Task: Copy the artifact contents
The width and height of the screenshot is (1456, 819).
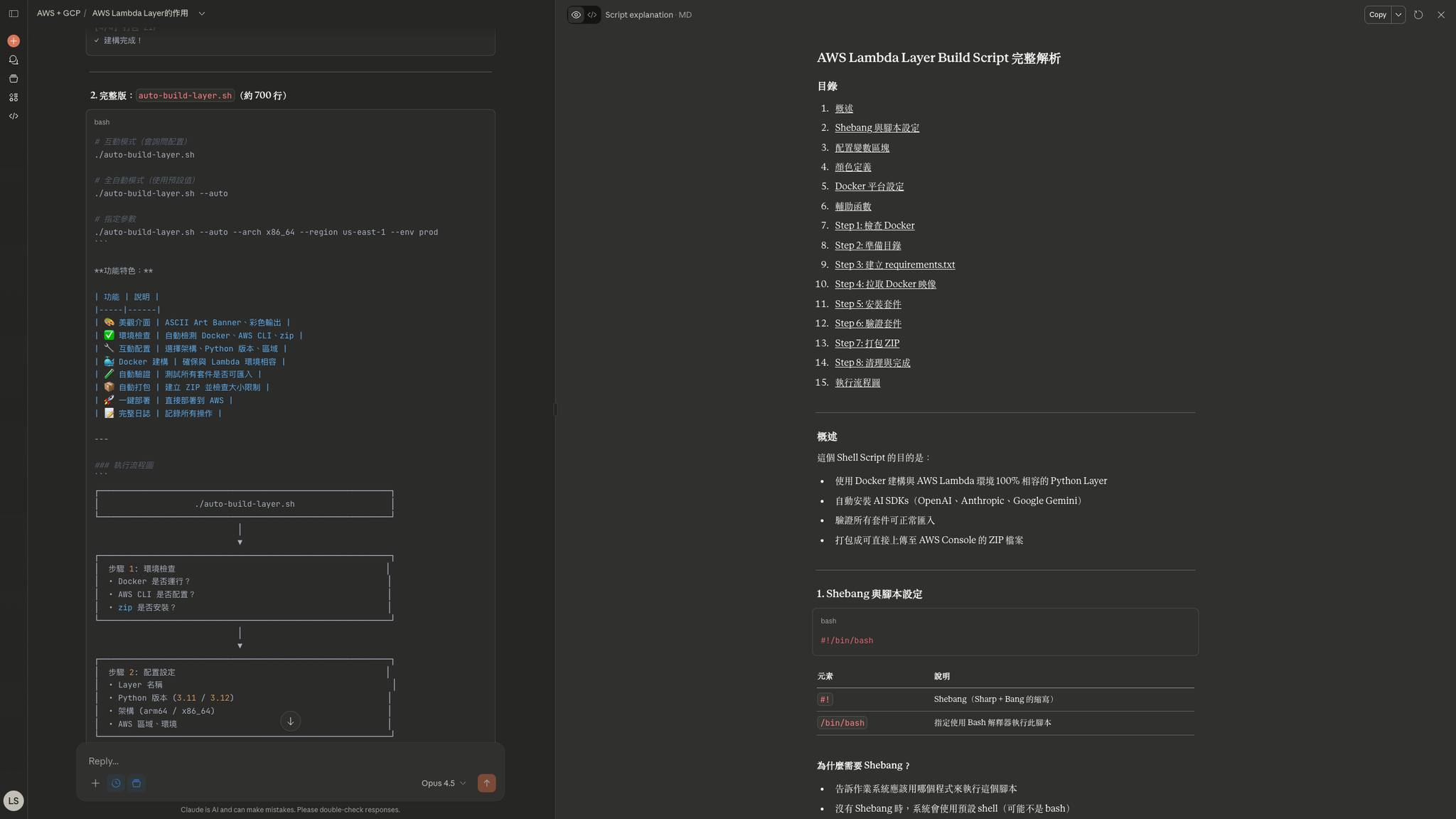Action: click(x=1377, y=15)
